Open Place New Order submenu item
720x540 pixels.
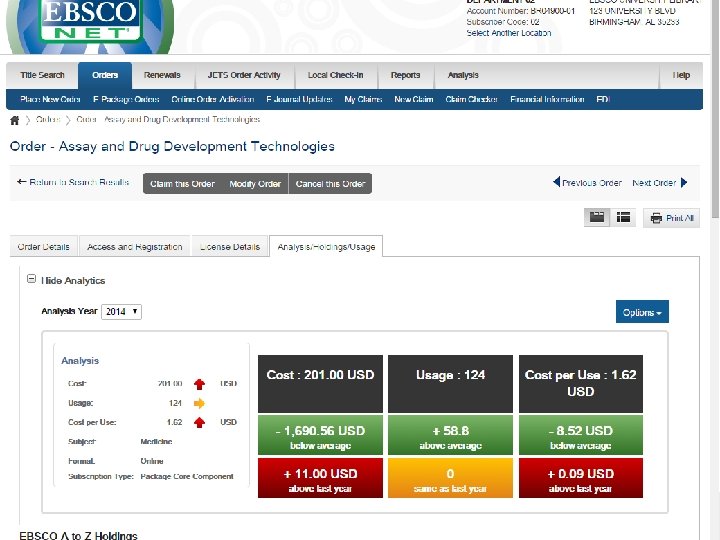point(51,99)
